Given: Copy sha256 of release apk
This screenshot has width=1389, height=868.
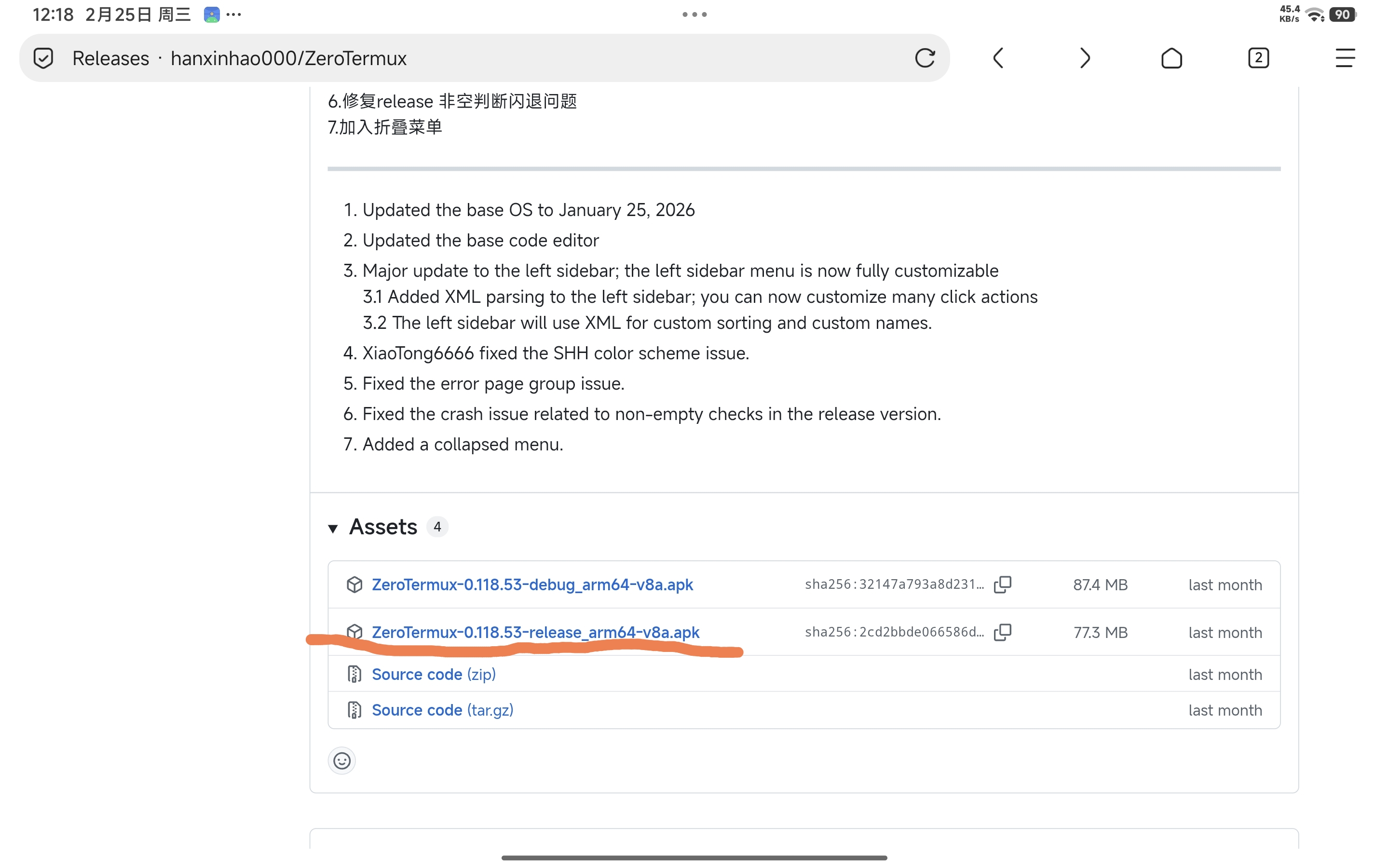Looking at the screenshot, I should (1003, 632).
